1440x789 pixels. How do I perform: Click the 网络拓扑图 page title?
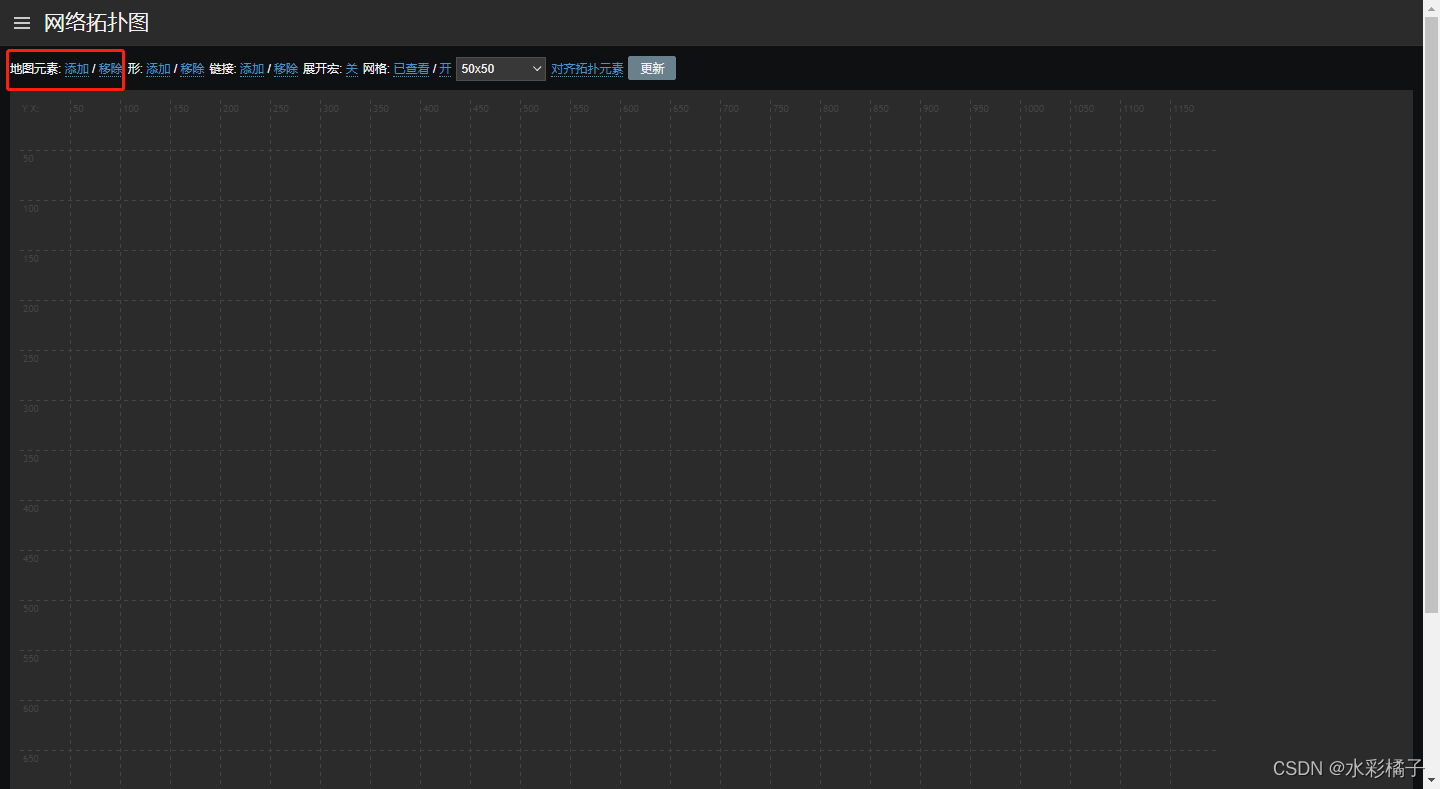[96, 23]
